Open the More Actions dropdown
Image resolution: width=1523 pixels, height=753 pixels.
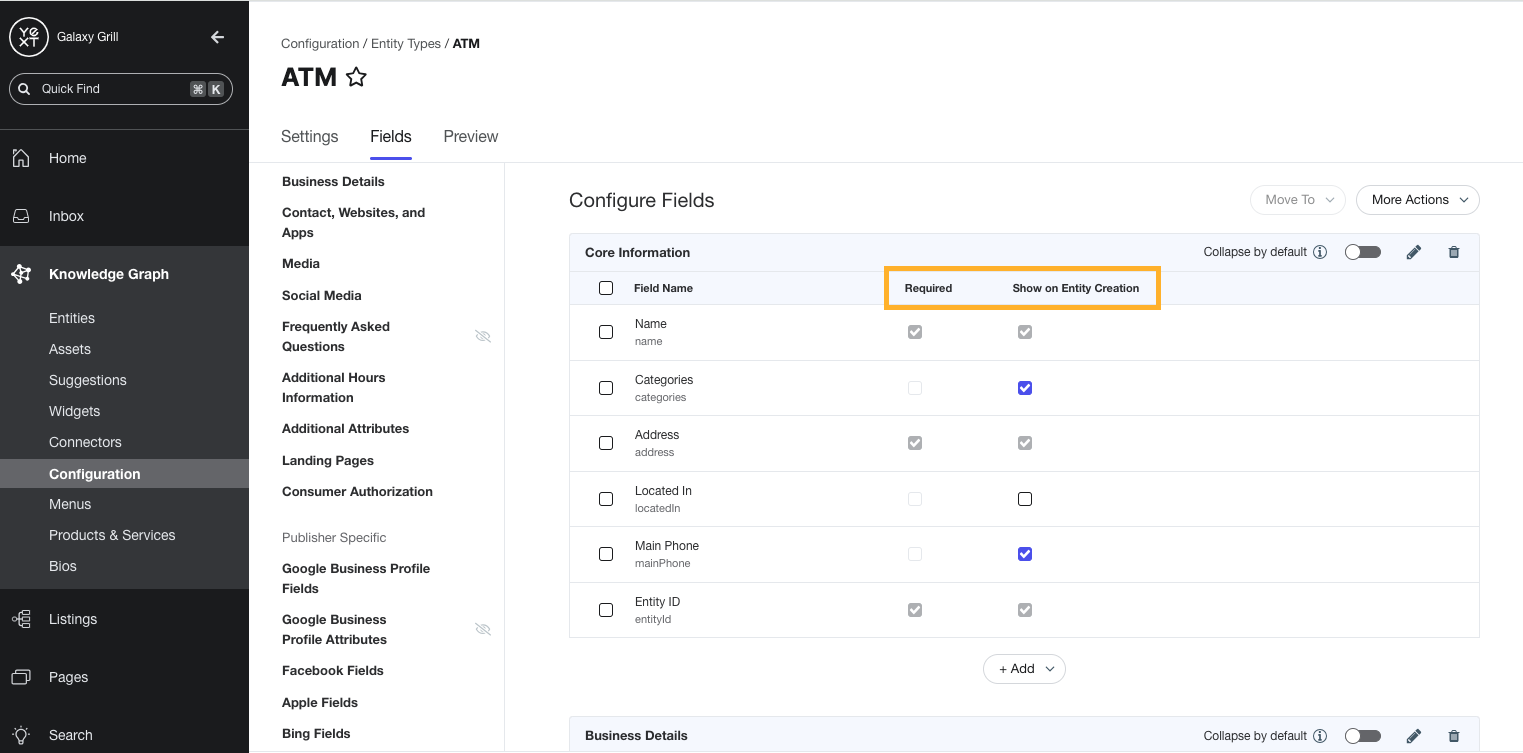tap(1417, 200)
